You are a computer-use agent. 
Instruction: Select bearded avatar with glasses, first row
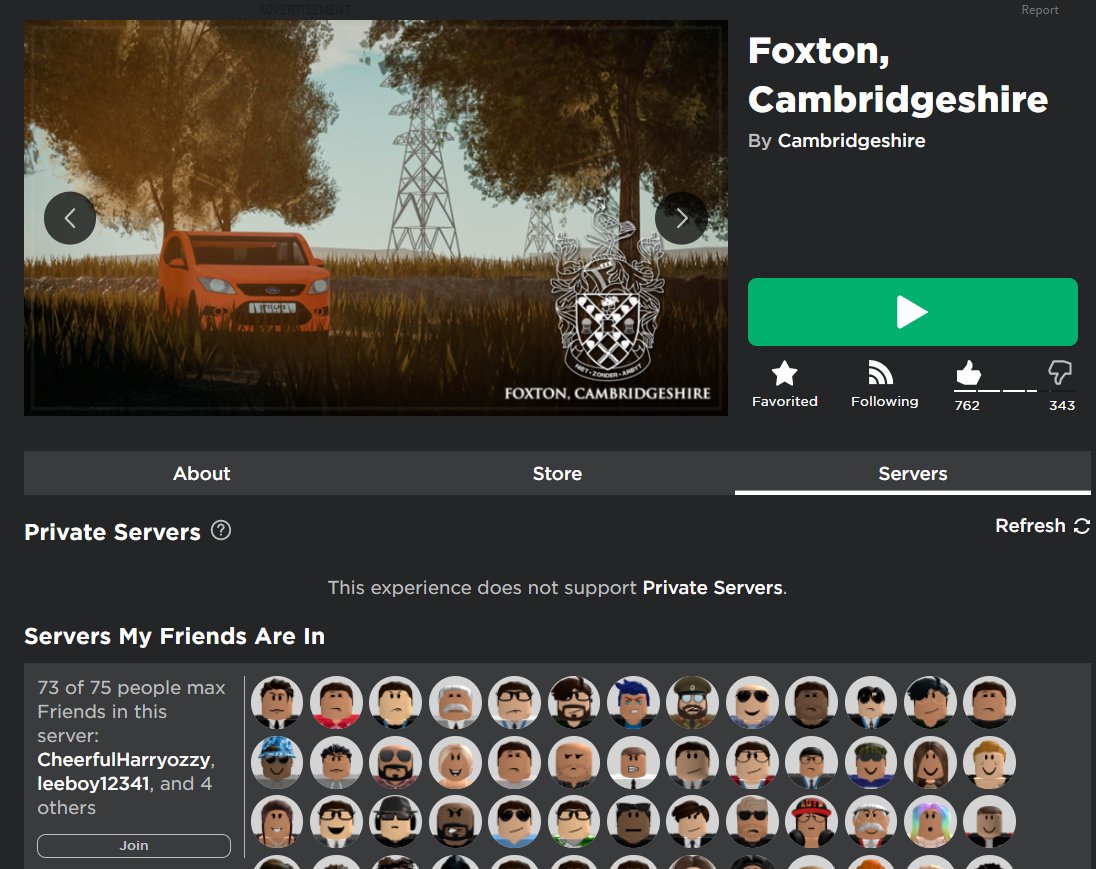pyautogui.click(x=574, y=702)
